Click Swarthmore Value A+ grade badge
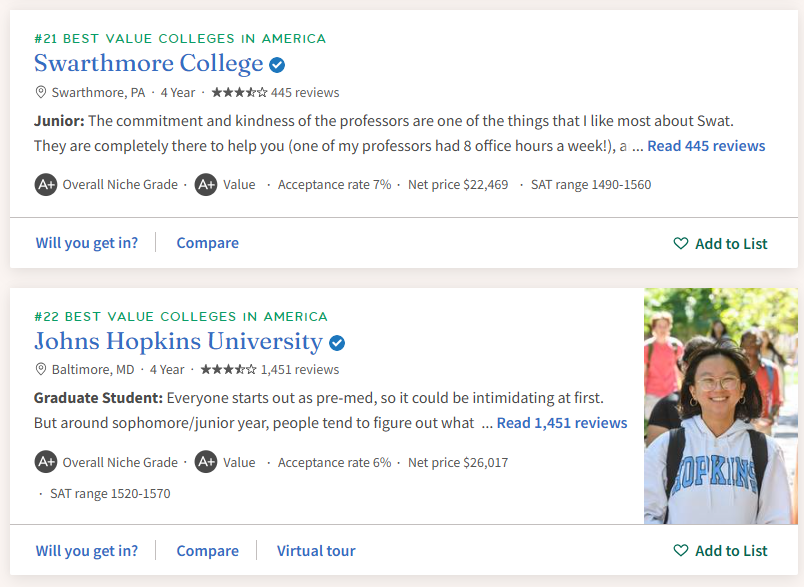 206,184
